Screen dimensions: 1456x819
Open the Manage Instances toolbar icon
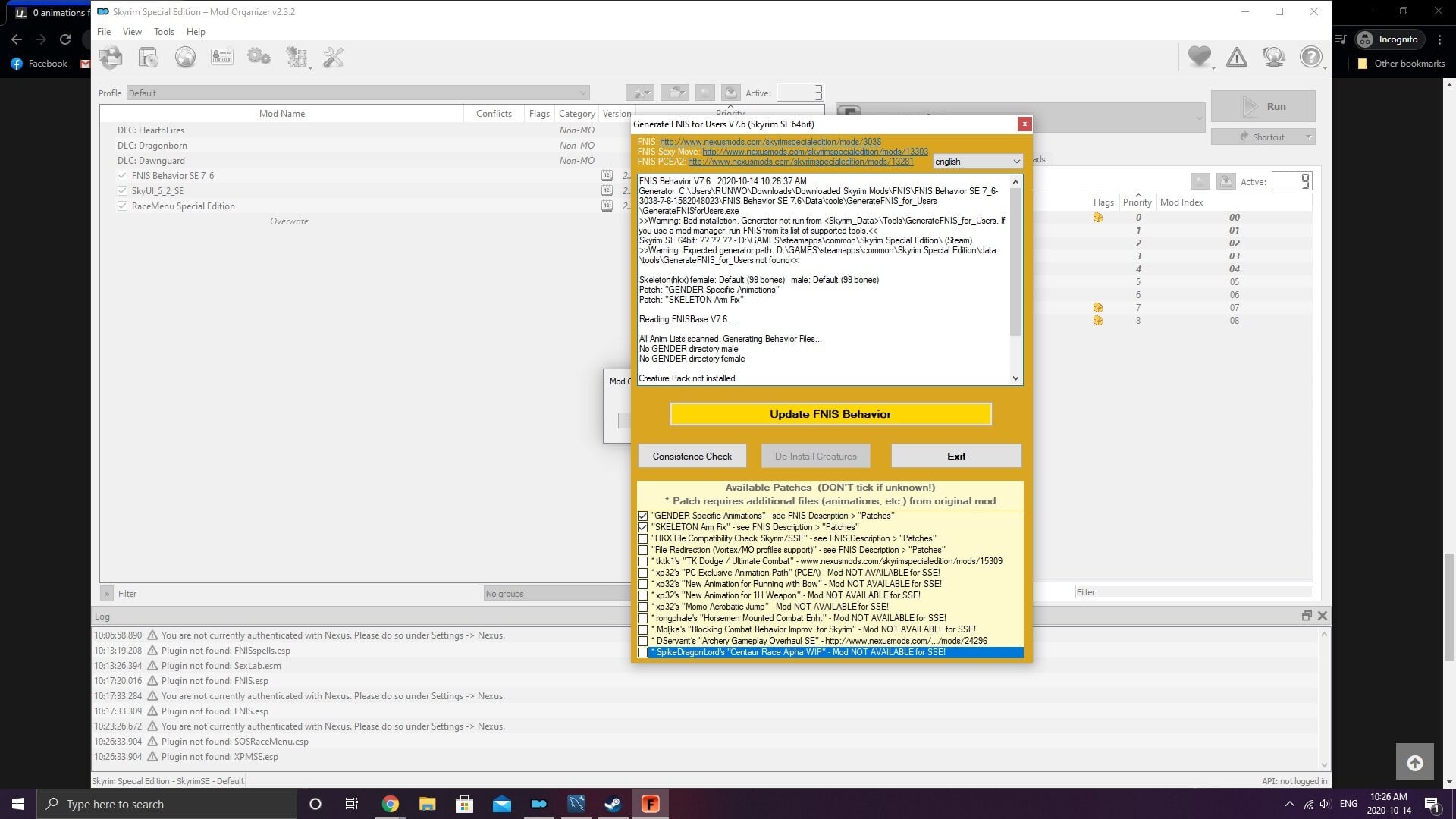[111, 57]
